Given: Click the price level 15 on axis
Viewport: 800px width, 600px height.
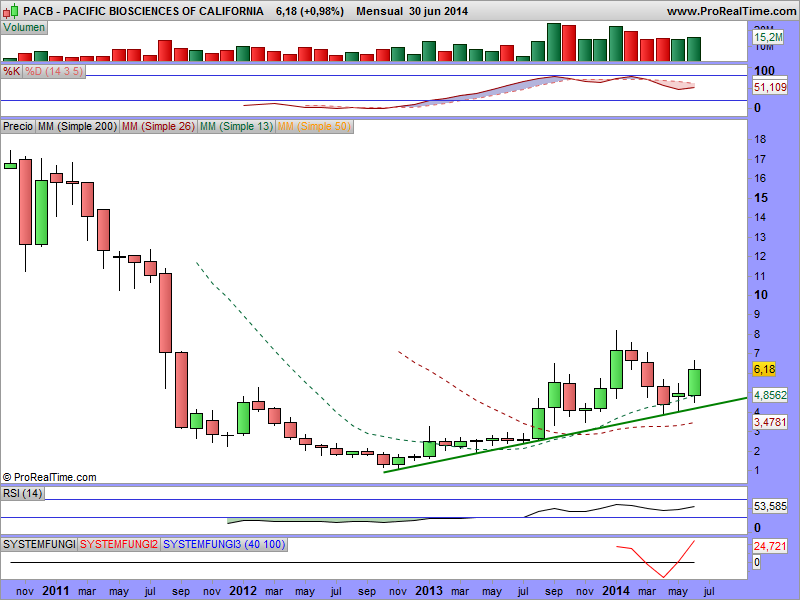Looking at the screenshot, I should pos(761,198).
